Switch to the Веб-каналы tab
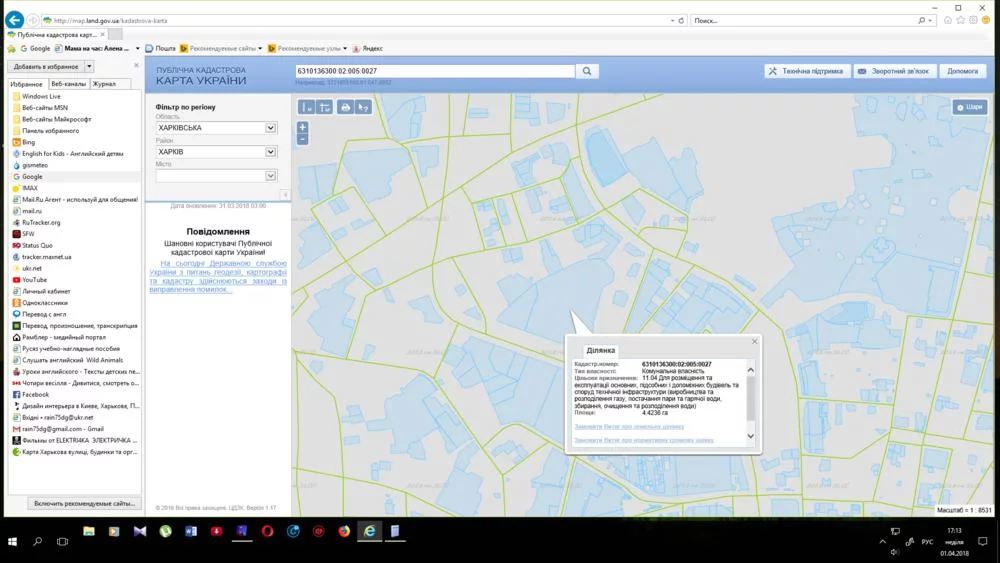Screen dimensions: 1000x563 click(x=68, y=84)
